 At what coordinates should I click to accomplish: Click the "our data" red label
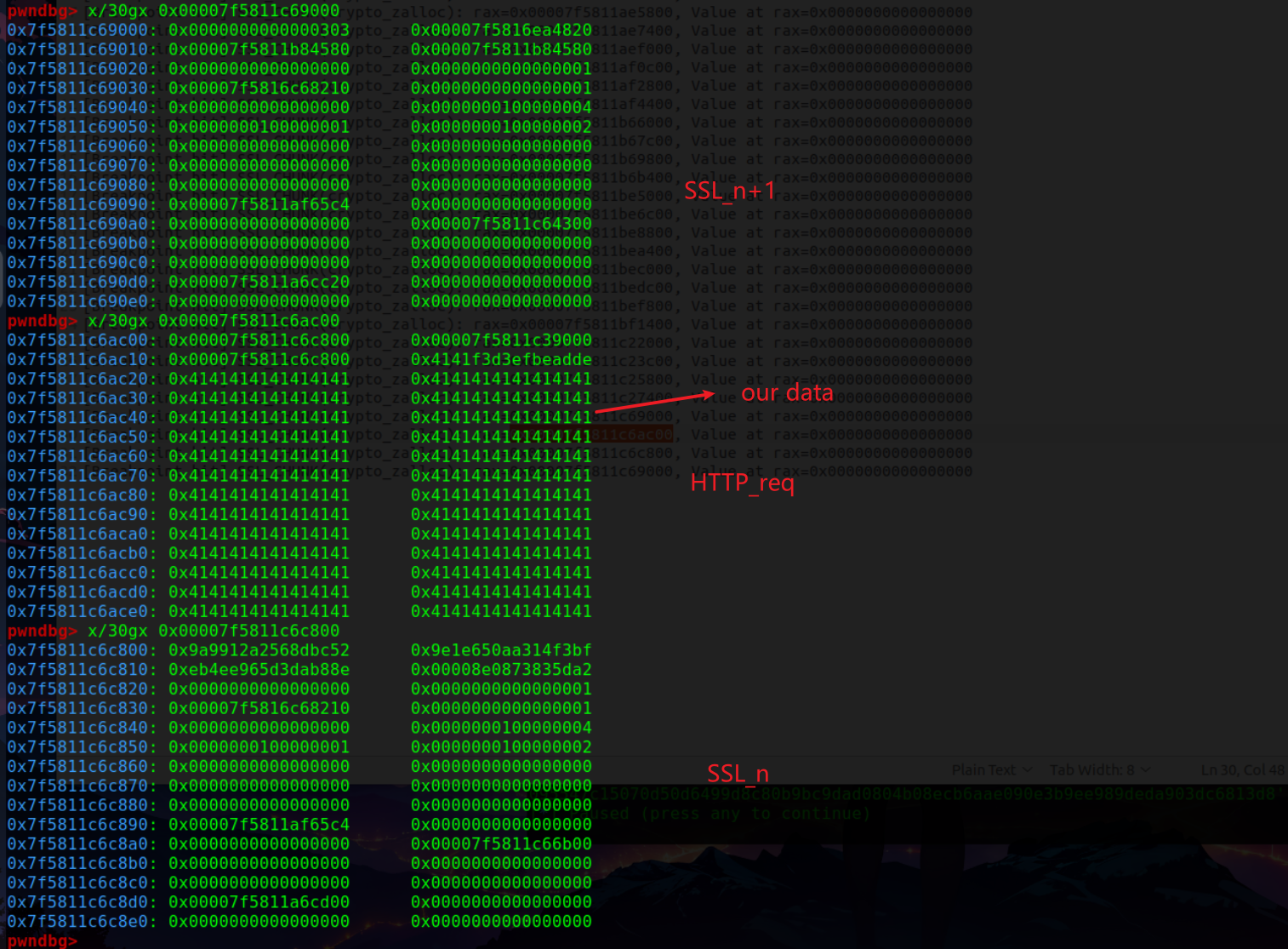[x=787, y=392]
